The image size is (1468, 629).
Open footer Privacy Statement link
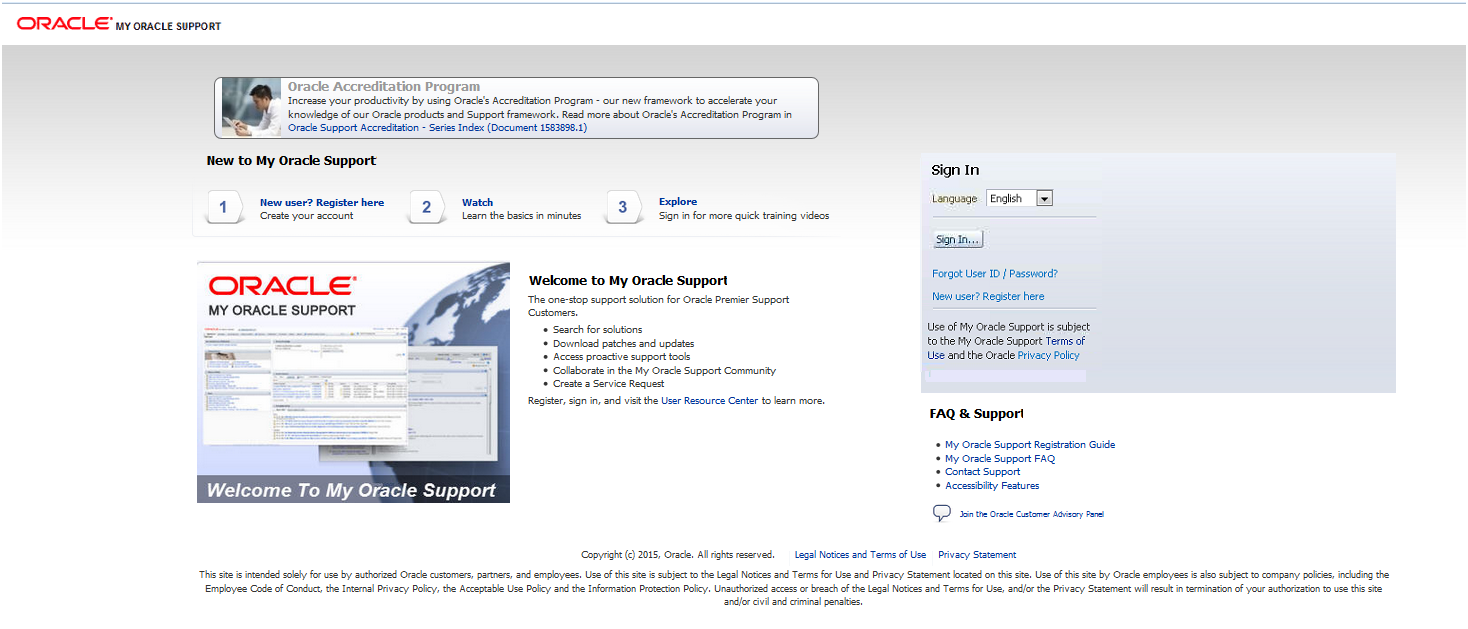point(977,554)
